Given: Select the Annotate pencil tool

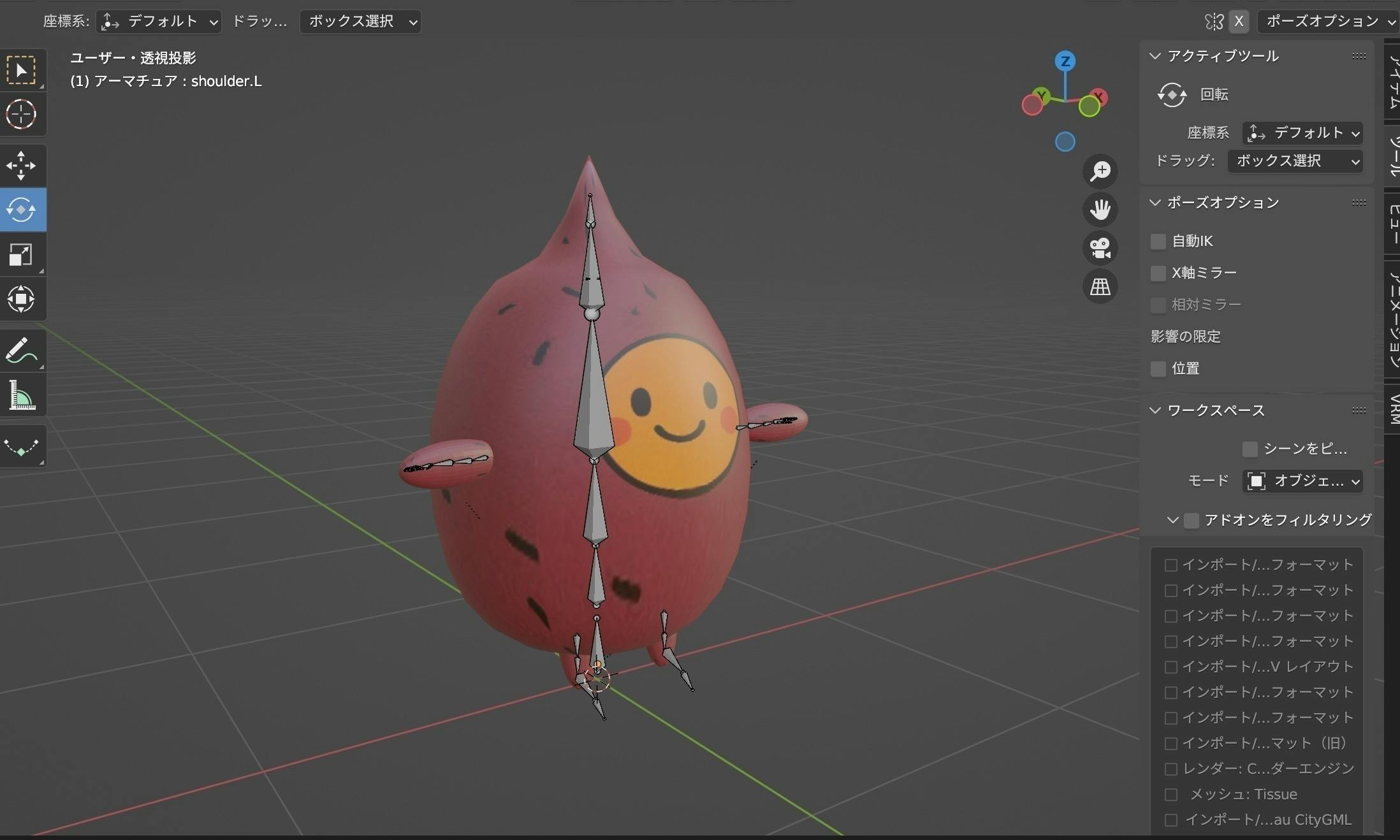Looking at the screenshot, I should (21, 351).
